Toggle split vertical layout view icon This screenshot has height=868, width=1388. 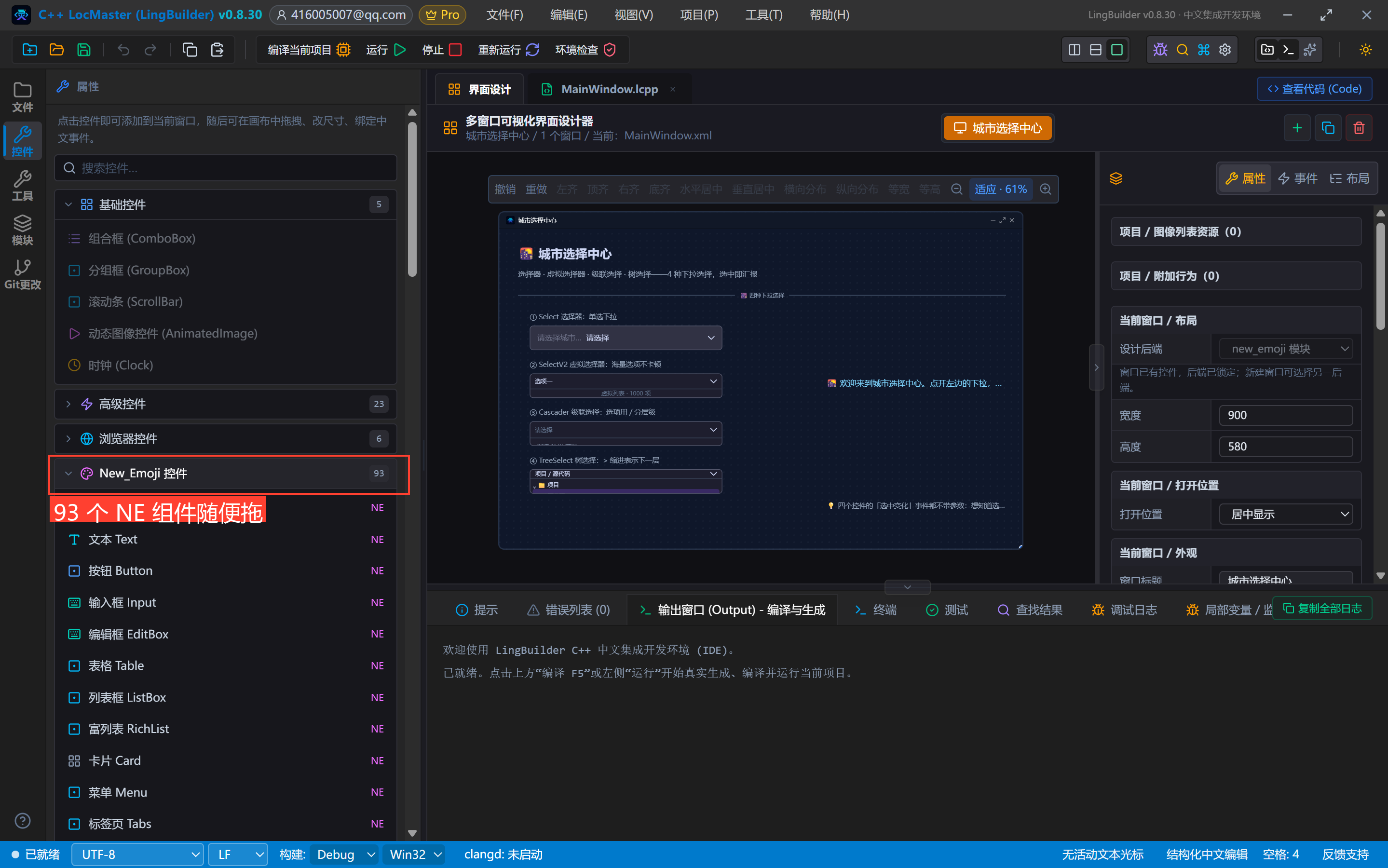1074,50
